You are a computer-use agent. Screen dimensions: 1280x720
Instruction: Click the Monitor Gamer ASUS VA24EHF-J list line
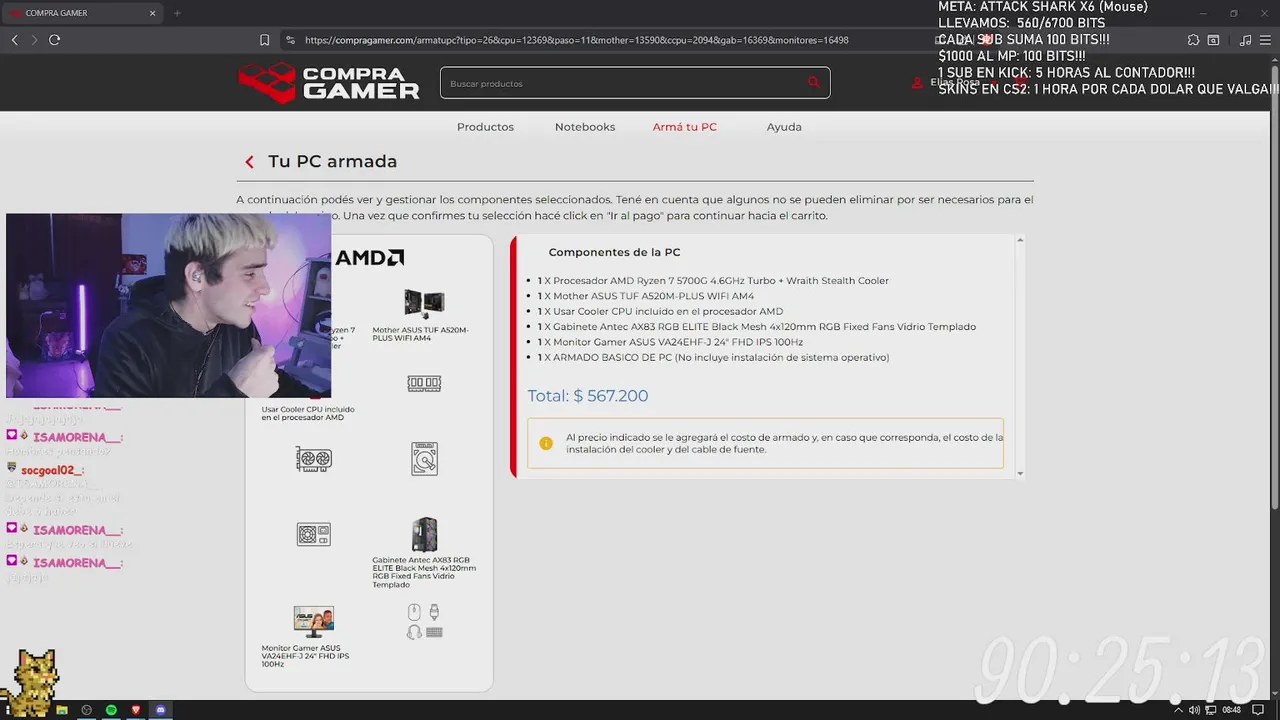pos(670,342)
